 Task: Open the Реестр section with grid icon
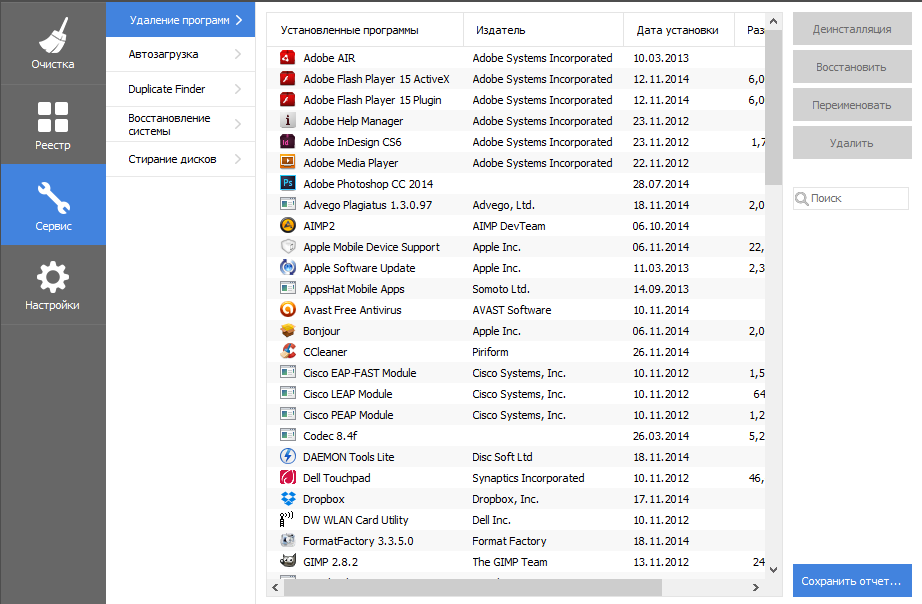point(52,124)
